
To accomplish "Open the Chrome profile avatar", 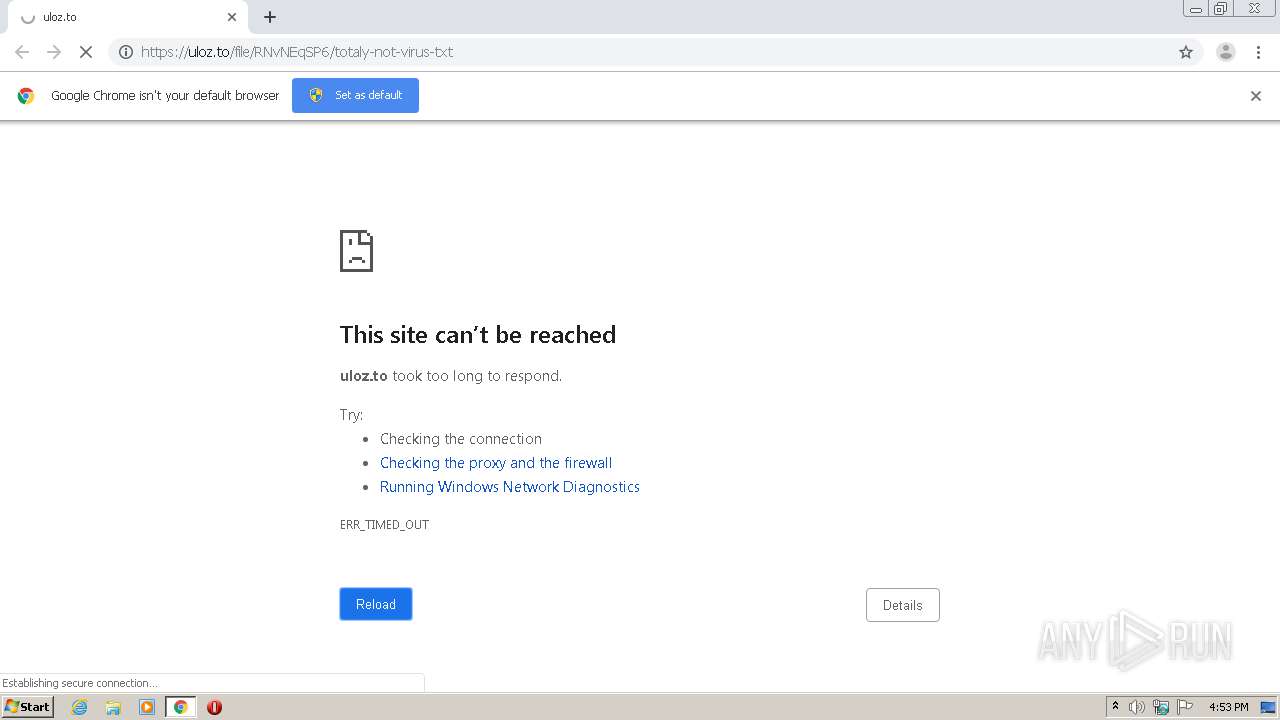I will (1225, 52).
